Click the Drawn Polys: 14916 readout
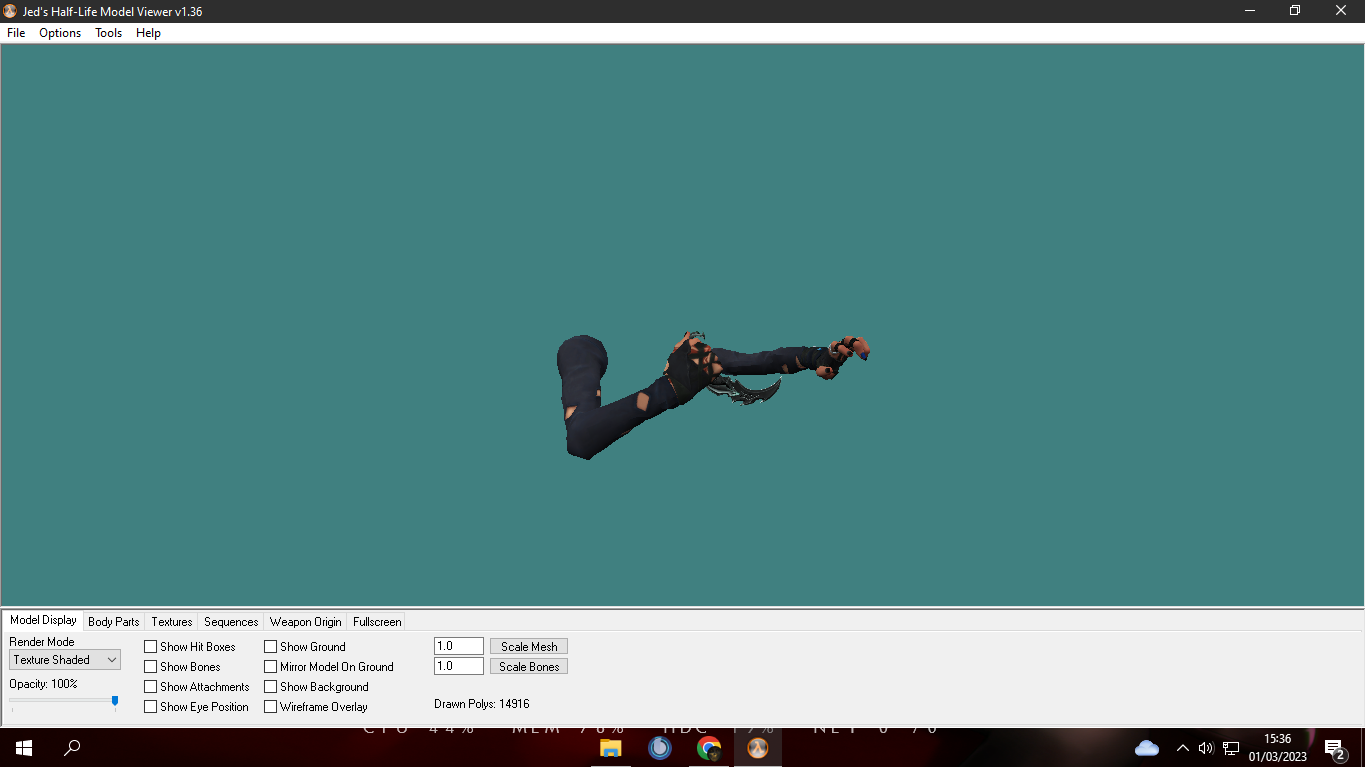Screen dimensions: 1365x767 coord(482,704)
